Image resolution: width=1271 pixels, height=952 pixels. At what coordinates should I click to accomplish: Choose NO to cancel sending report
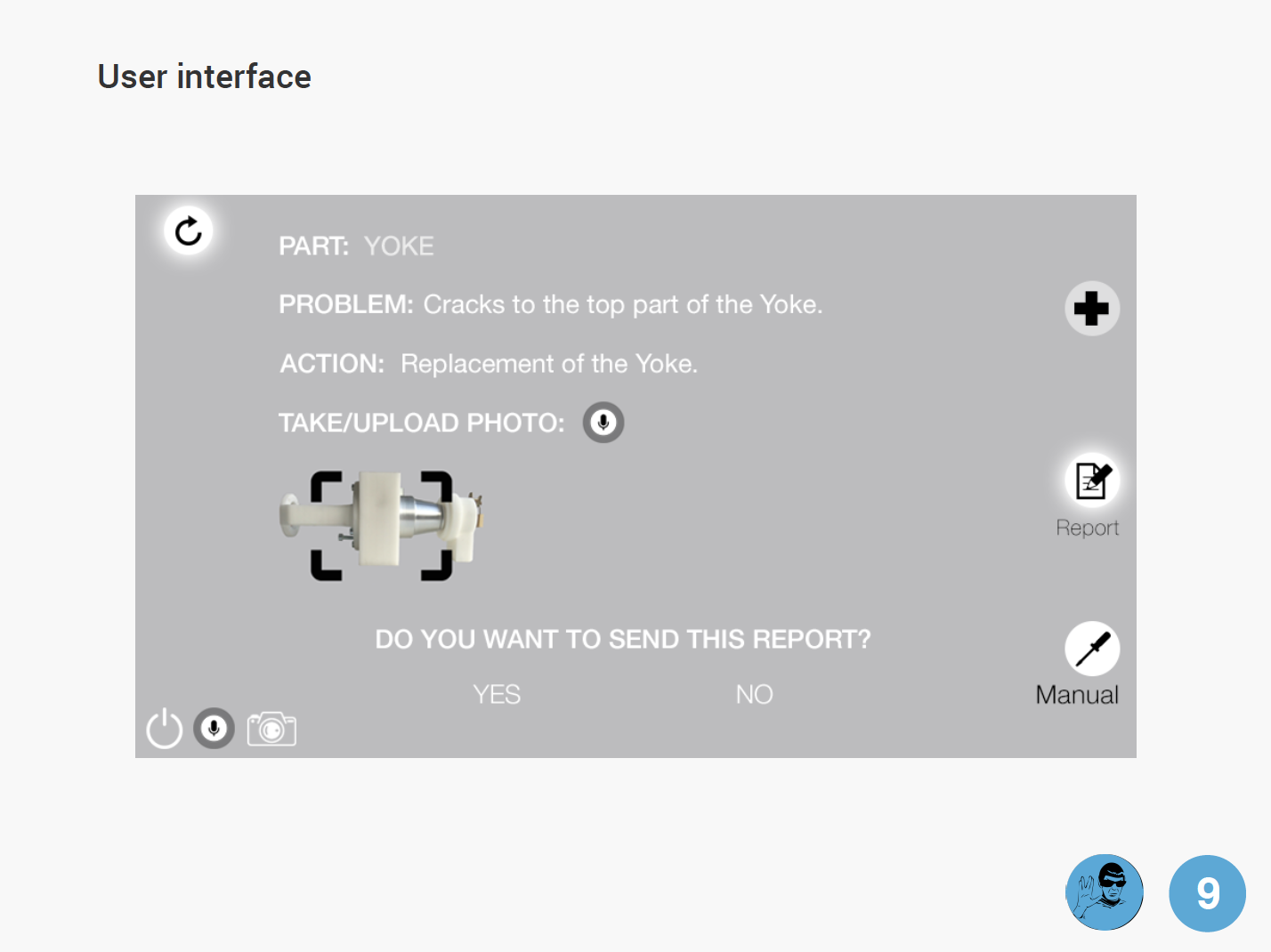(x=754, y=695)
